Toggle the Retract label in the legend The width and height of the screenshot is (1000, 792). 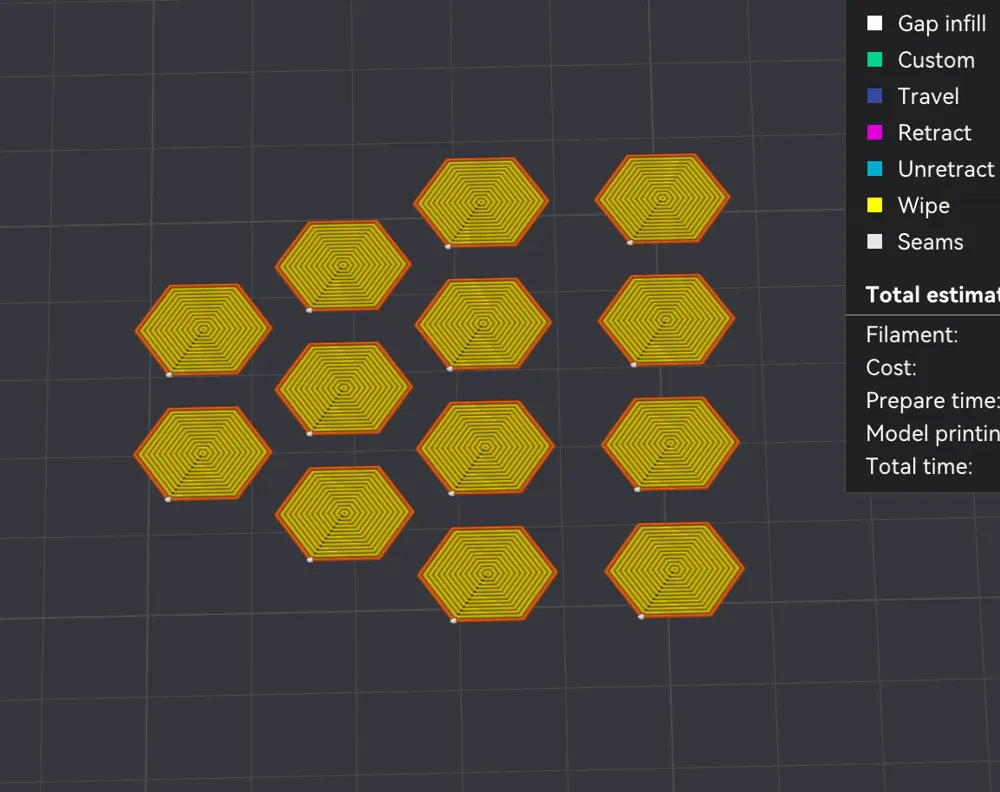point(934,133)
